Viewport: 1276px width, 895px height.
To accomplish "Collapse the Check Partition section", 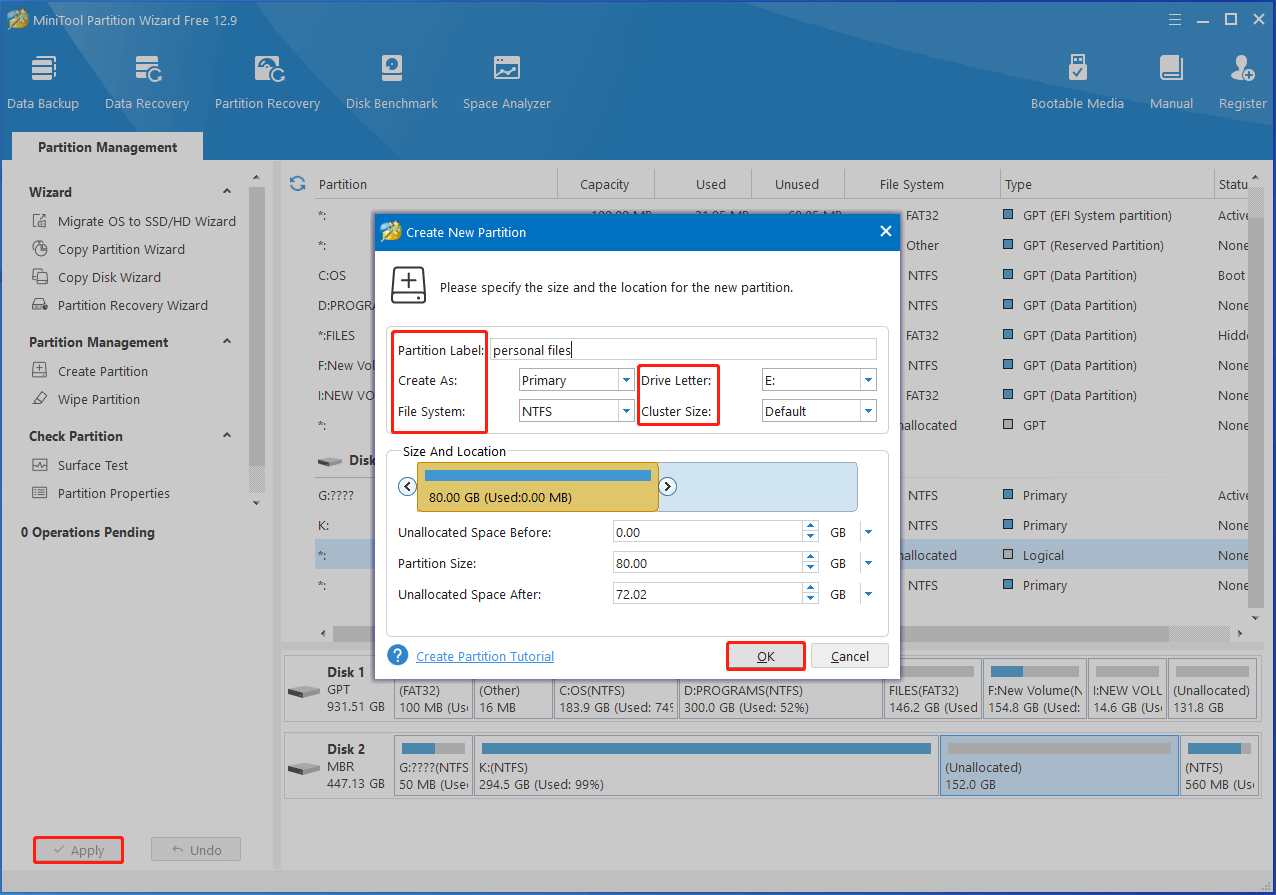I will [227, 436].
